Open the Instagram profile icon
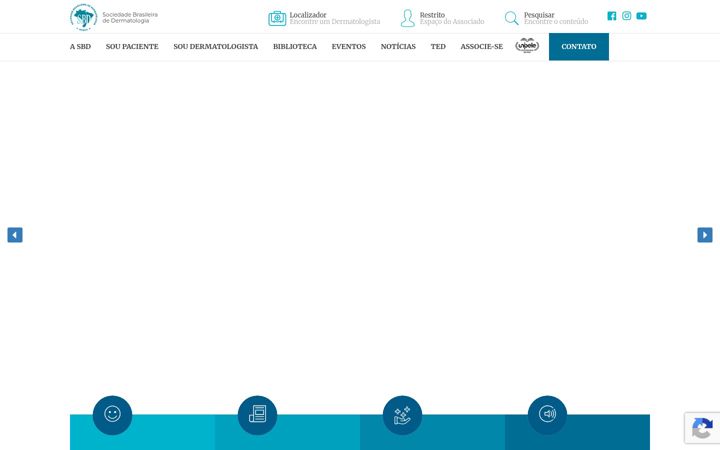This screenshot has height=450, width=720. [x=626, y=16]
